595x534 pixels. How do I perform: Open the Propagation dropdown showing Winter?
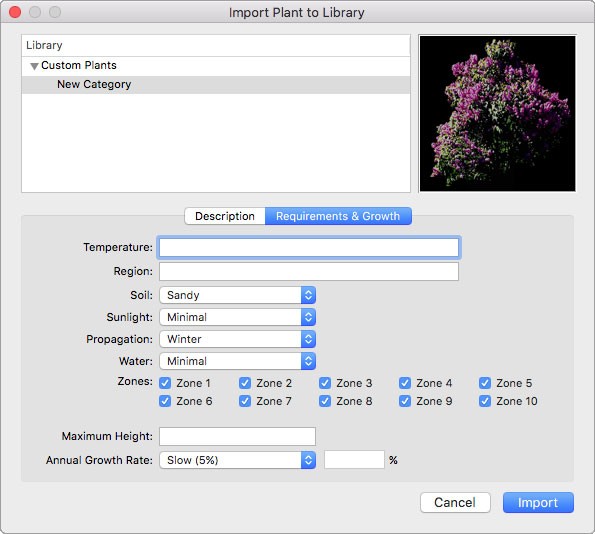pyautogui.click(x=238, y=339)
